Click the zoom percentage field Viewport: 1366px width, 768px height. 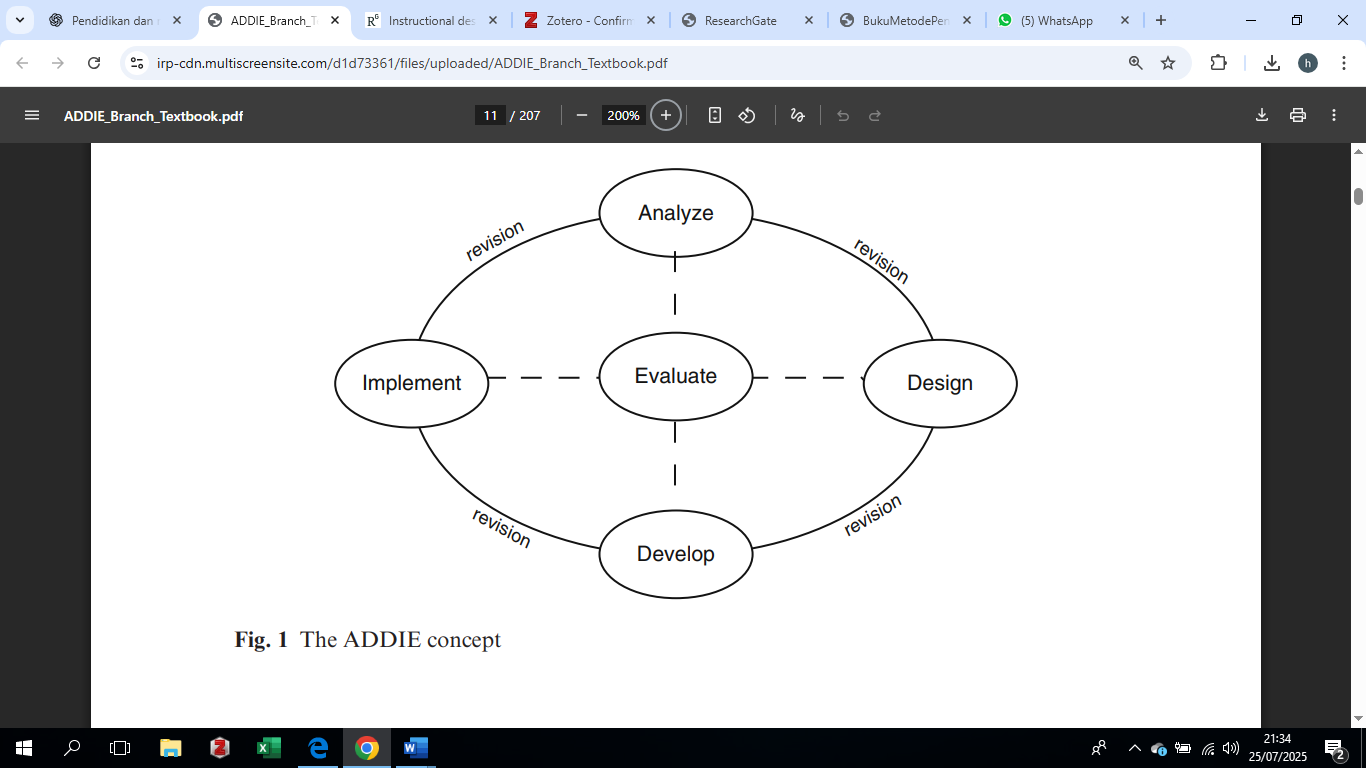[623, 115]
